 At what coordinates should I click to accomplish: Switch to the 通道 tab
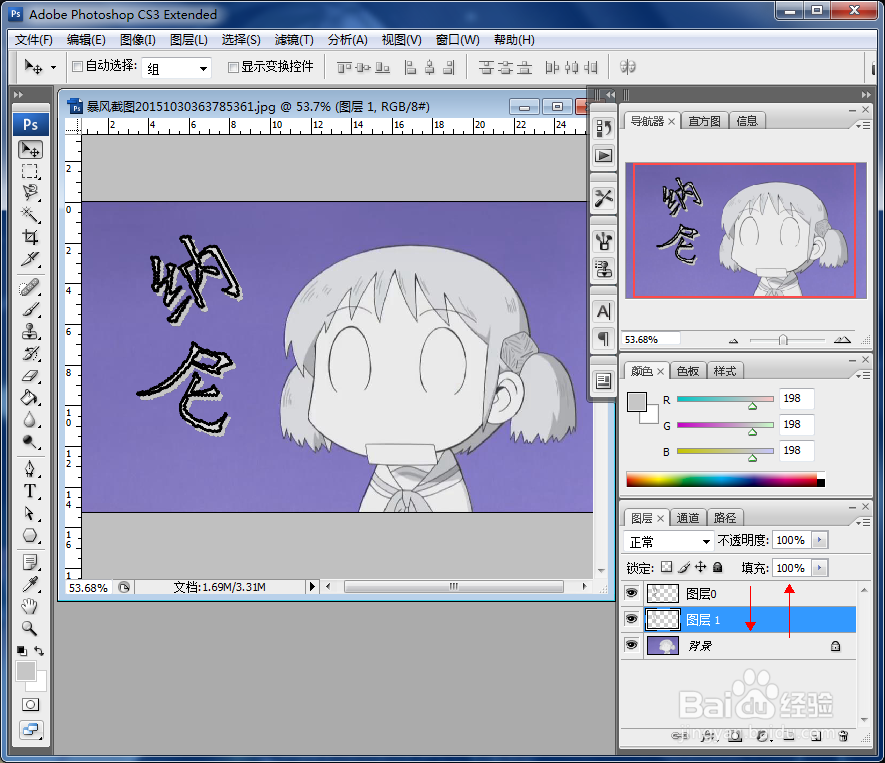click(688, 517)
